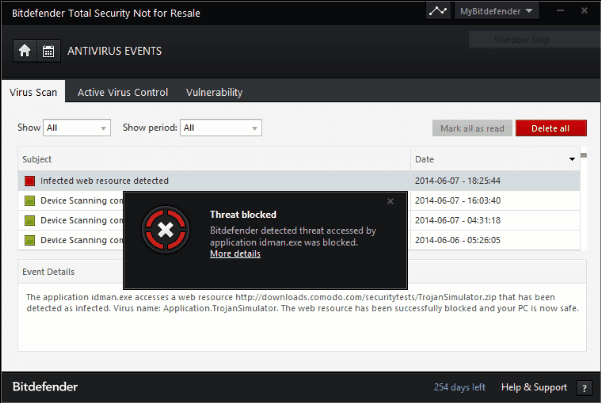Click the Date column header
The height and width of the screenshot is (403, 601).
tap(495, 159)
